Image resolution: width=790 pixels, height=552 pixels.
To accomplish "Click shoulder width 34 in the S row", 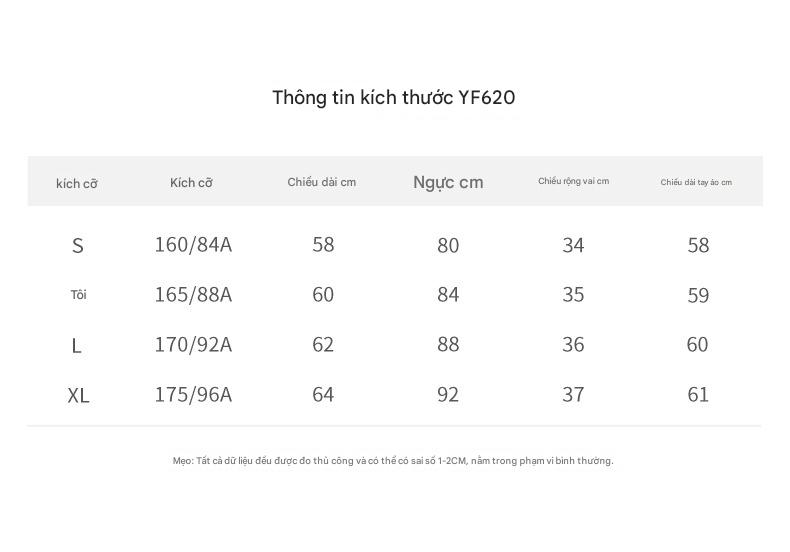I will 573,245.
